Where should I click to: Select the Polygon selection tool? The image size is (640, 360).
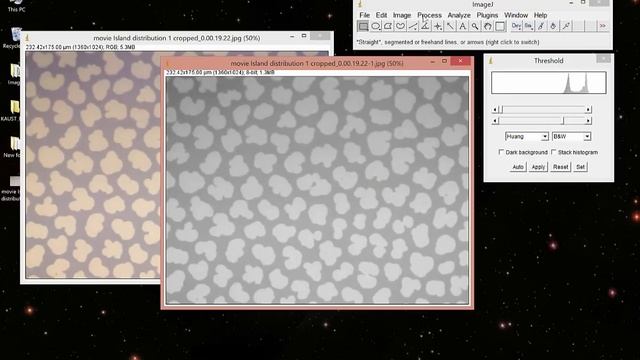point(388,27)
